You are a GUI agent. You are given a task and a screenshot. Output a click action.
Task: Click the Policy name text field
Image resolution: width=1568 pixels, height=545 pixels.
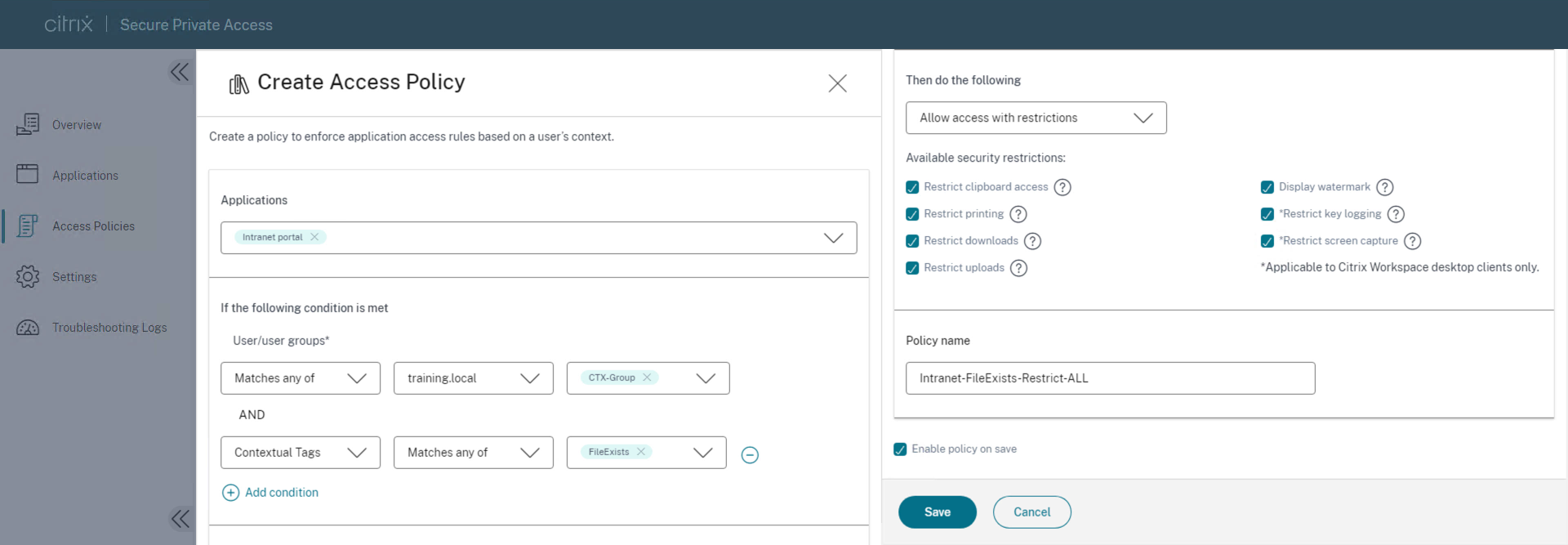[1110, 378]
